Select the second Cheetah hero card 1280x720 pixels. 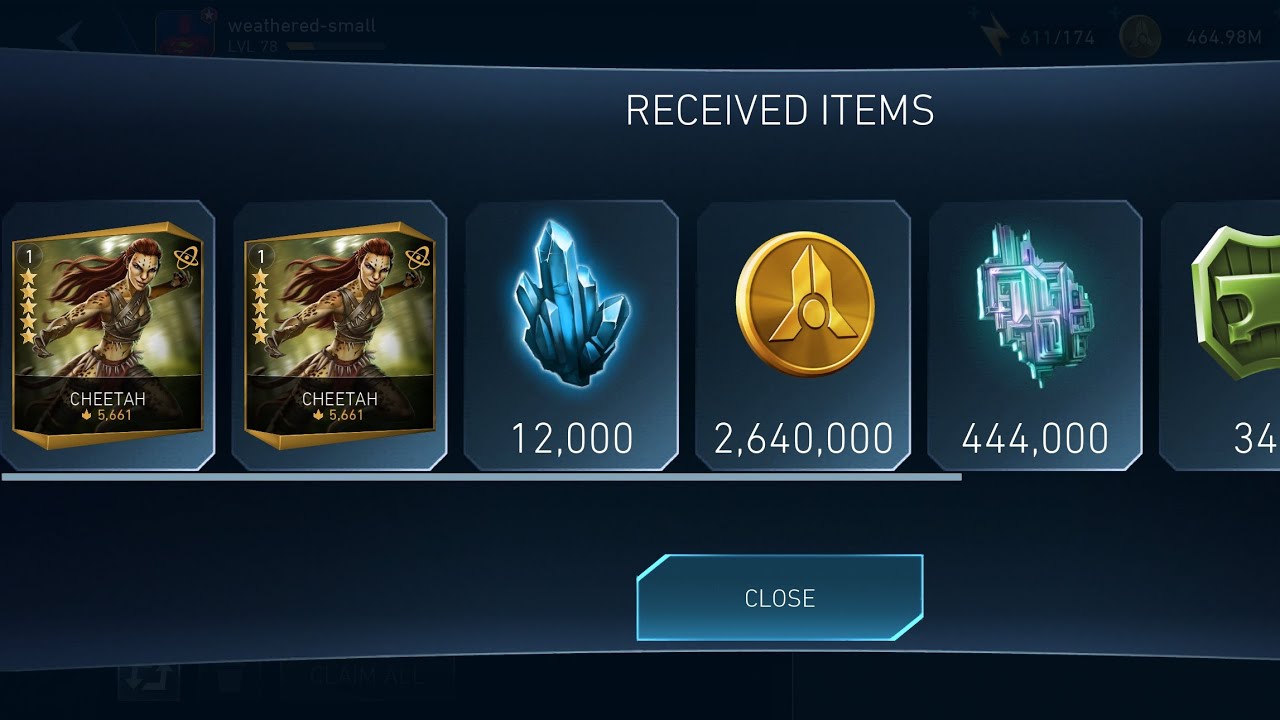point(339,336)
